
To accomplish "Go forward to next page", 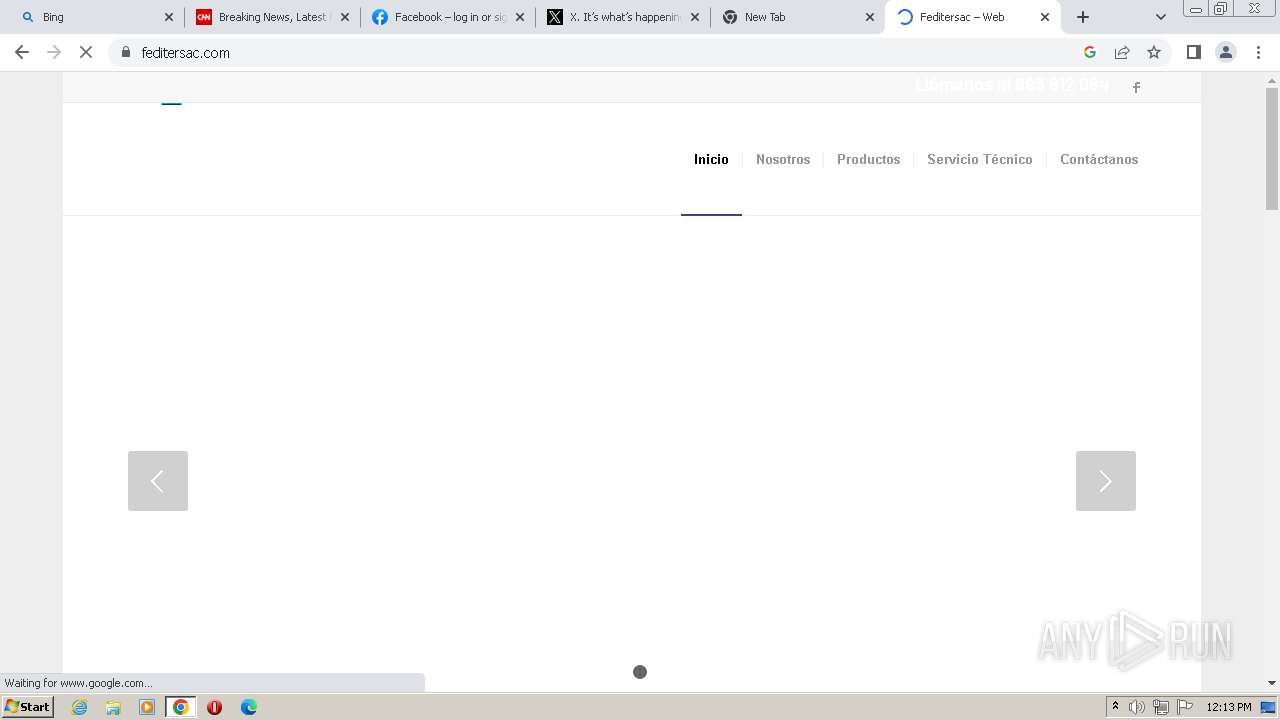I will pyautogui.click(x=54, y=52).
